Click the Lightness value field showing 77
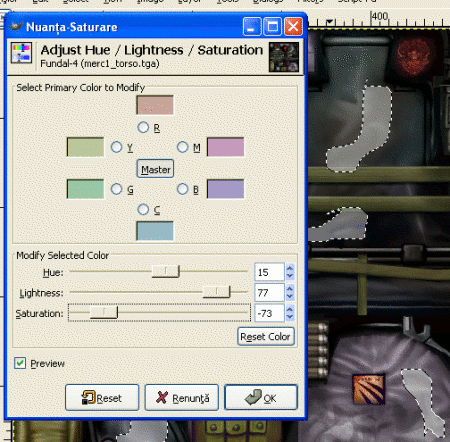The width and height of the screenshot is (450, 442). [x=269, y=293]
